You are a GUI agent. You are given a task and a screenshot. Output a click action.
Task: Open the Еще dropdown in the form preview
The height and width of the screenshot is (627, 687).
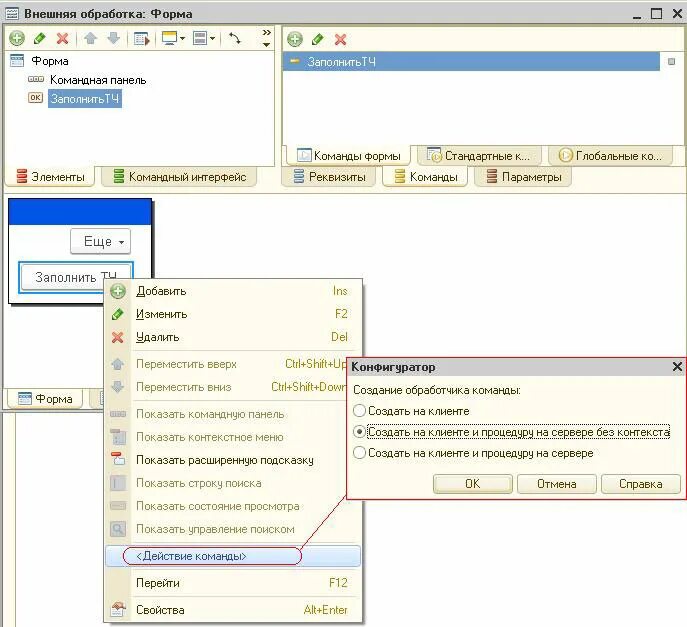click(x=101, y=241)
